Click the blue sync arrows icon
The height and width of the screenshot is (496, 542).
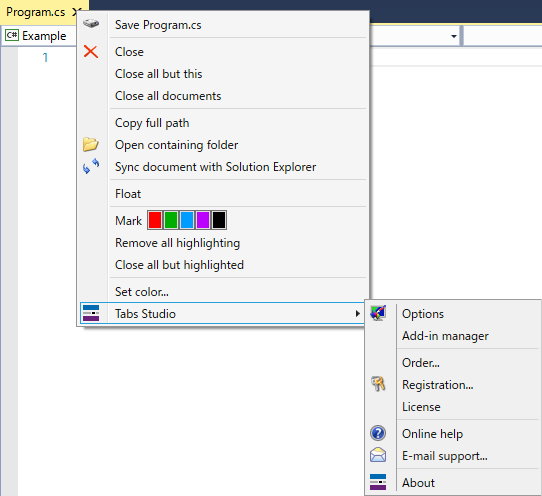pos(91,166)
